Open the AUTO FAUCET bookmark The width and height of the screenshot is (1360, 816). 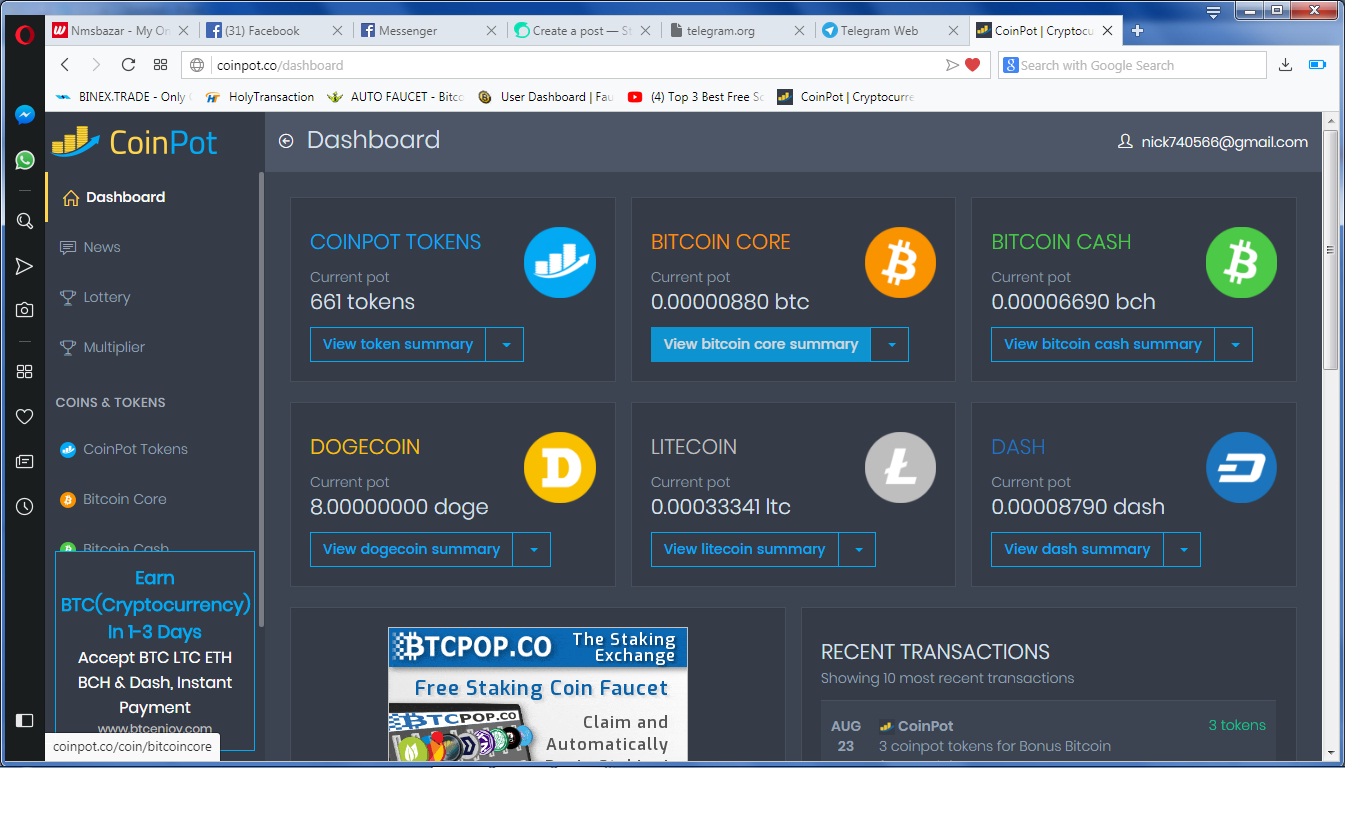click(395, 97)
